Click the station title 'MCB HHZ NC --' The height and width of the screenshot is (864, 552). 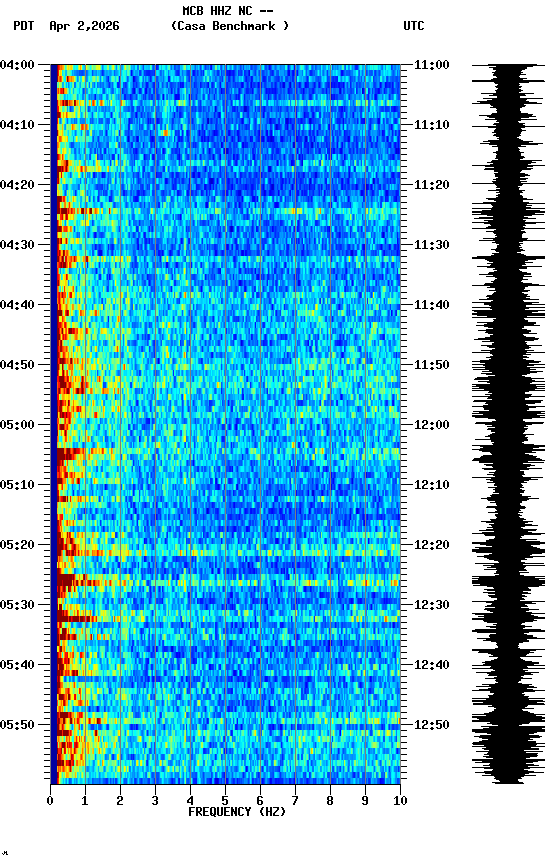[x=228, y=11]
